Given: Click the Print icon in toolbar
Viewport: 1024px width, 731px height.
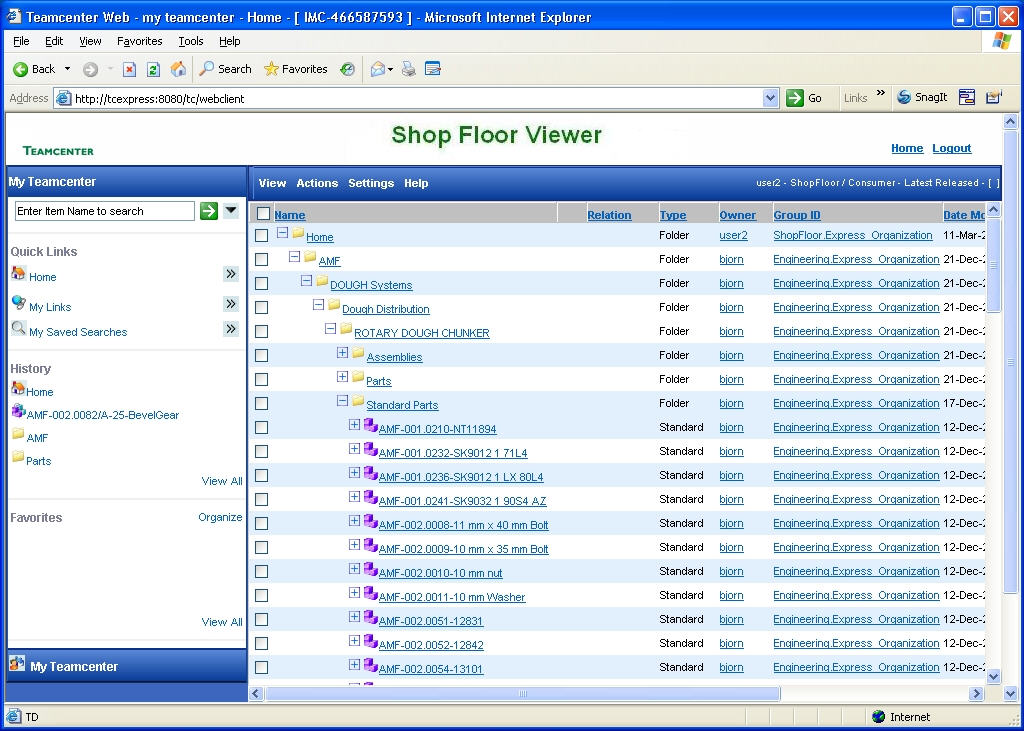Looking at the screenshot, I should click(x=409, y=69).
